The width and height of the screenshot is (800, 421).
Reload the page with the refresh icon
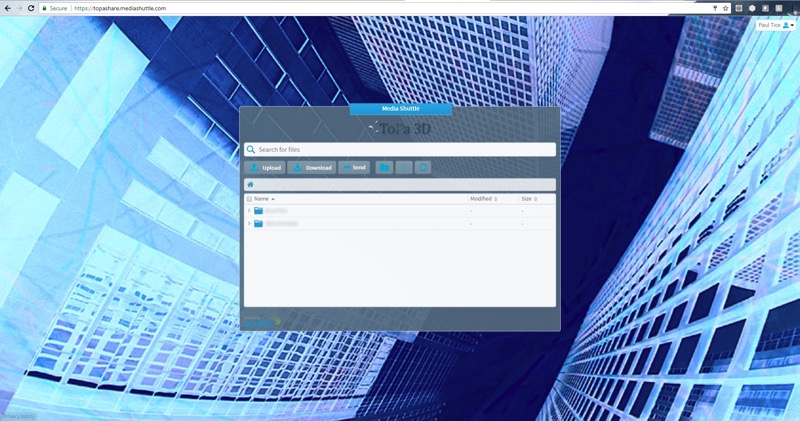click(x=31, y=8)
